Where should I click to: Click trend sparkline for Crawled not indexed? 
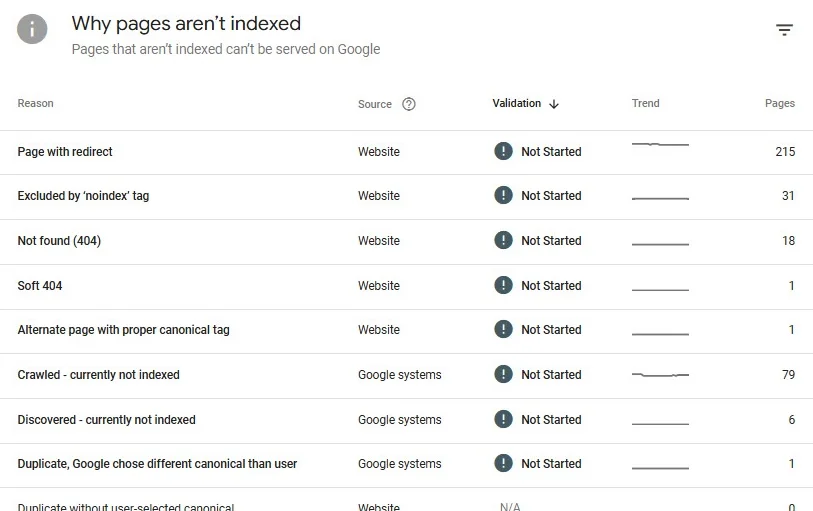pos(660,375)
